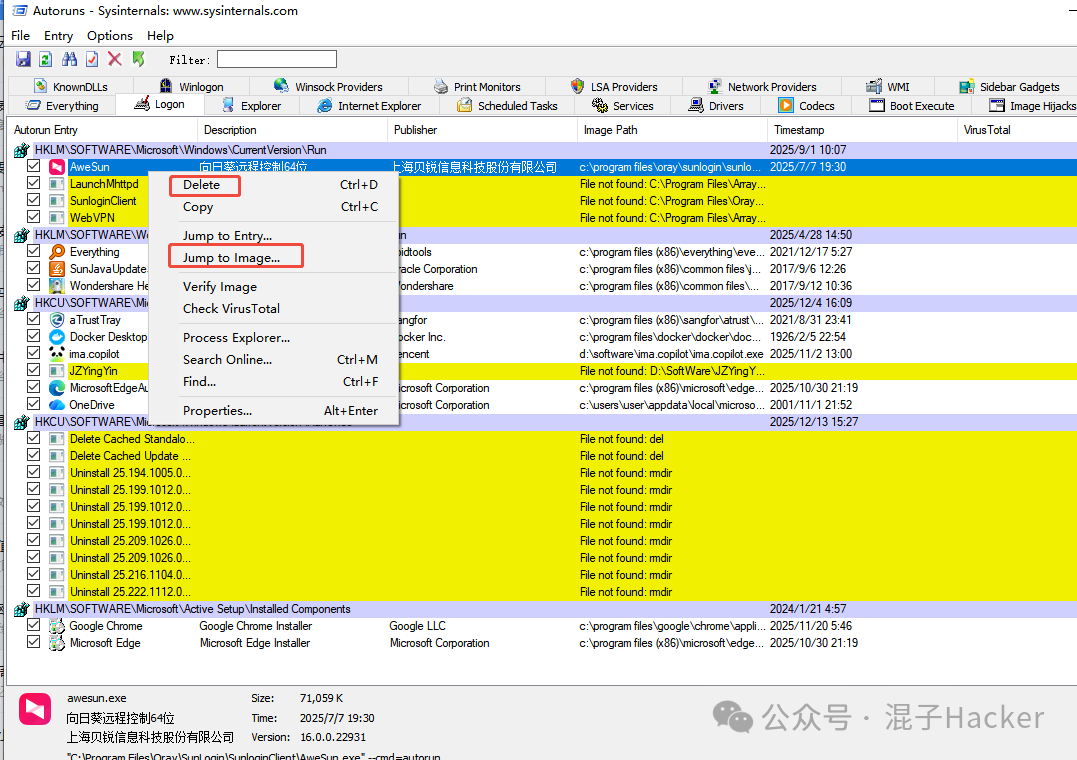Click the Refresh toolbar icon
This screenshot has height=760, width=1077.
[46, 60]
